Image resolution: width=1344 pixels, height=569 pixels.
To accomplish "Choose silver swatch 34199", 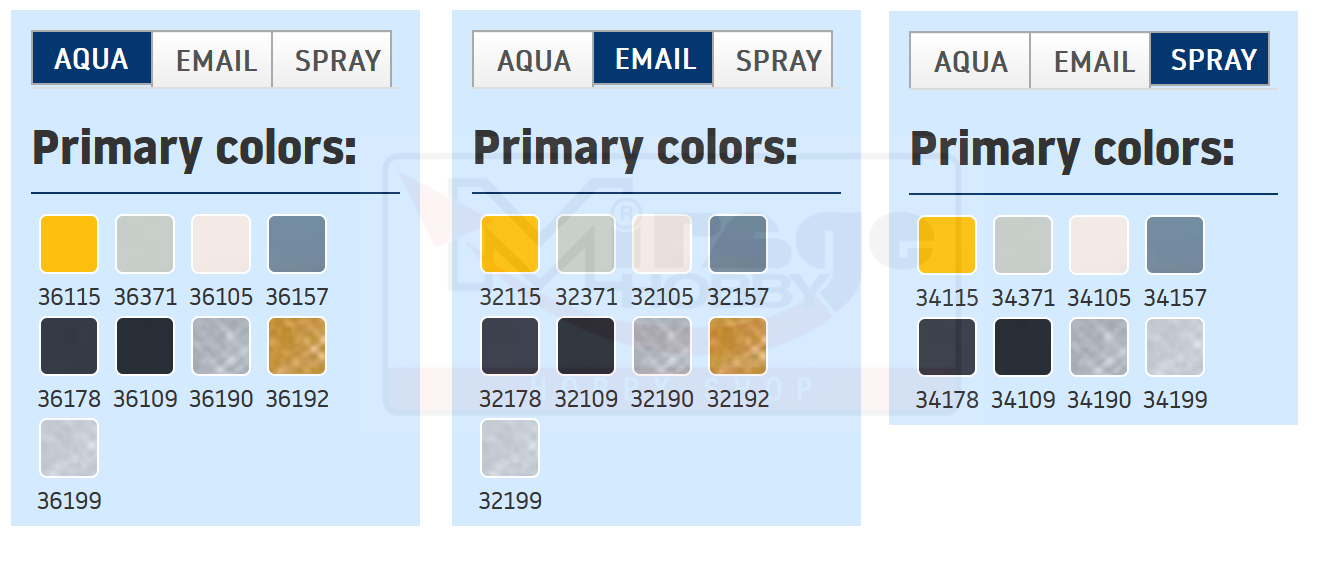I will 1175,347.
